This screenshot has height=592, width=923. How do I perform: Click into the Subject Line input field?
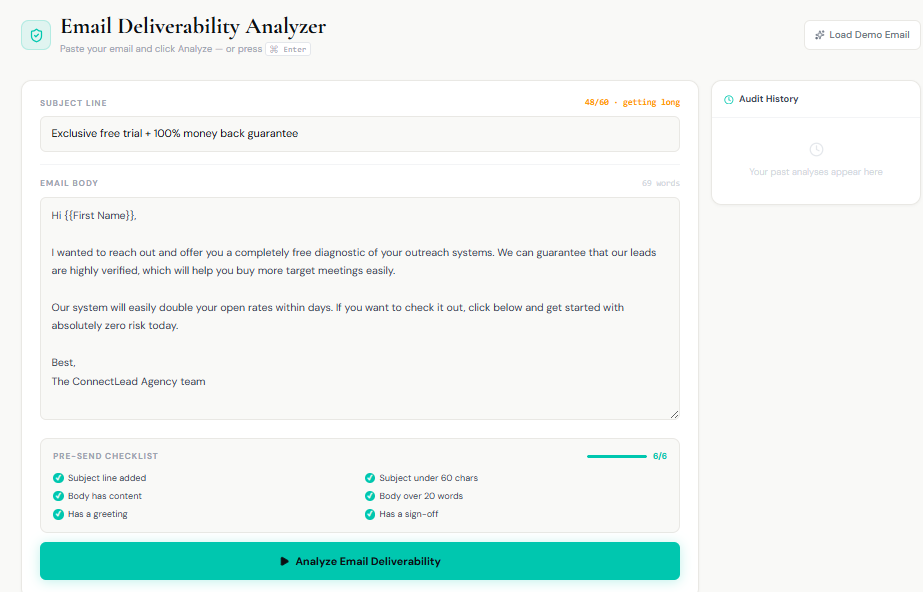[360, 134]
